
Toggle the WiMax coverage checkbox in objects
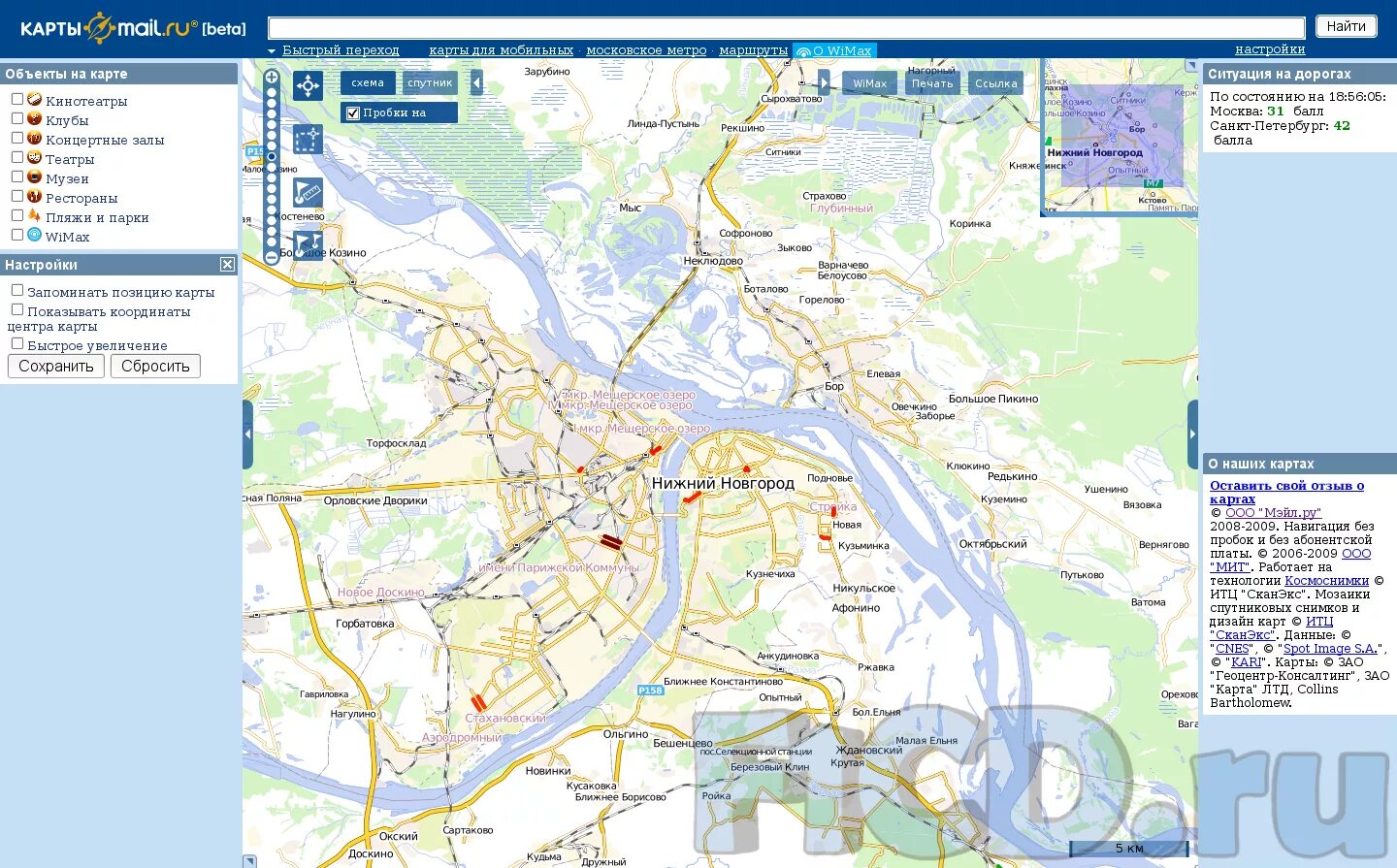tap(16, 235)
